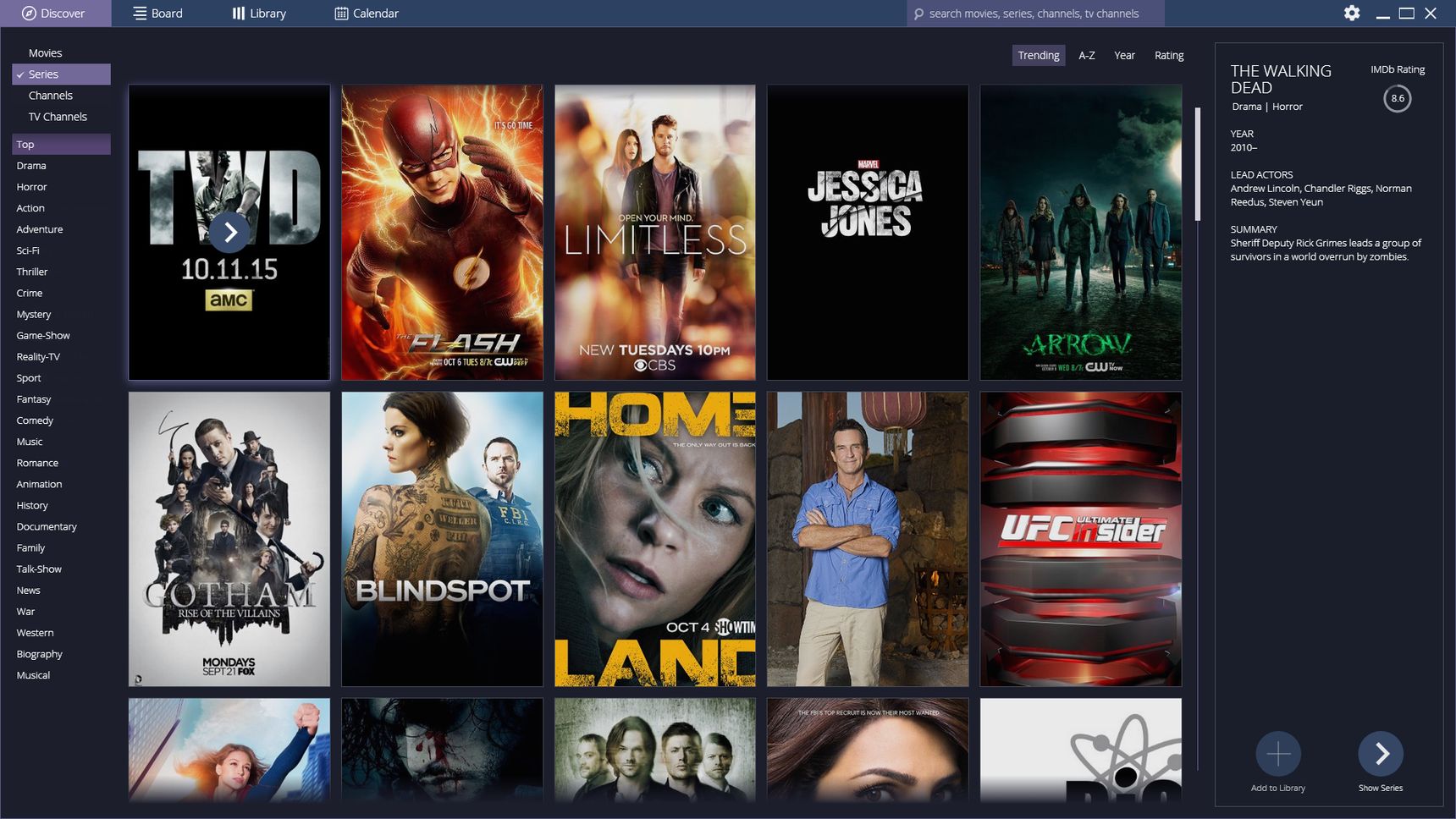Choose the Top genre filter
1456x819 pixels.
[61, 144]
